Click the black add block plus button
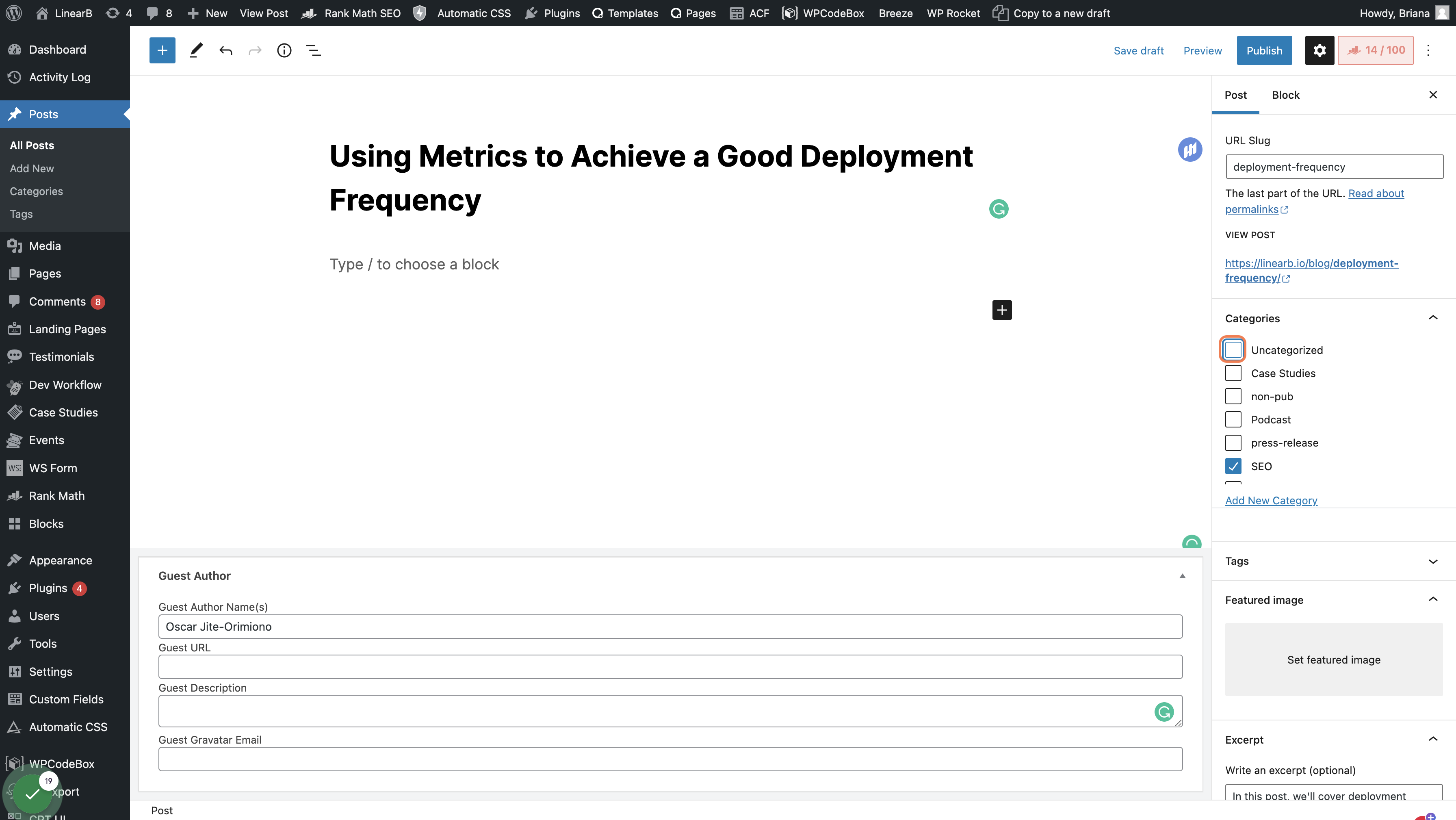Viewport: 1456px width, 820px height. click(1001, 310)
